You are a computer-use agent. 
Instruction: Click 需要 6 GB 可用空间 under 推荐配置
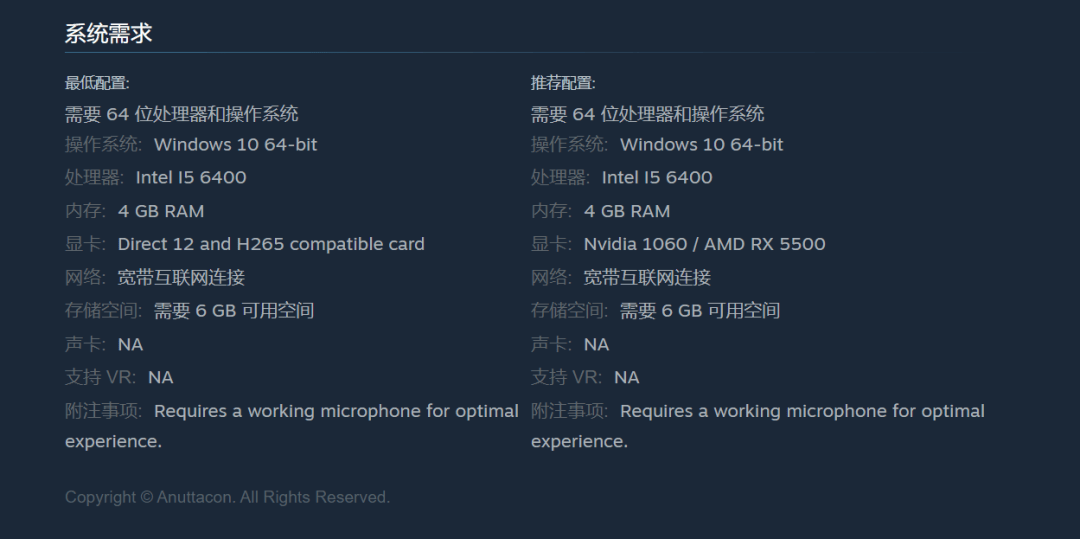[x=700, y=311]
